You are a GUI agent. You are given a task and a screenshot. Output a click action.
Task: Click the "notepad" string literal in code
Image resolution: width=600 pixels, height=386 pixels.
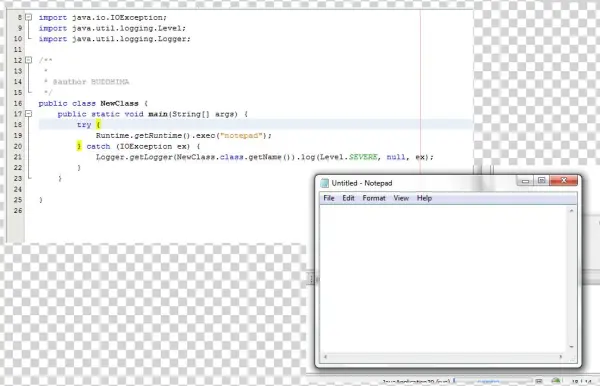pyautogui.click(x=241, y=135)
